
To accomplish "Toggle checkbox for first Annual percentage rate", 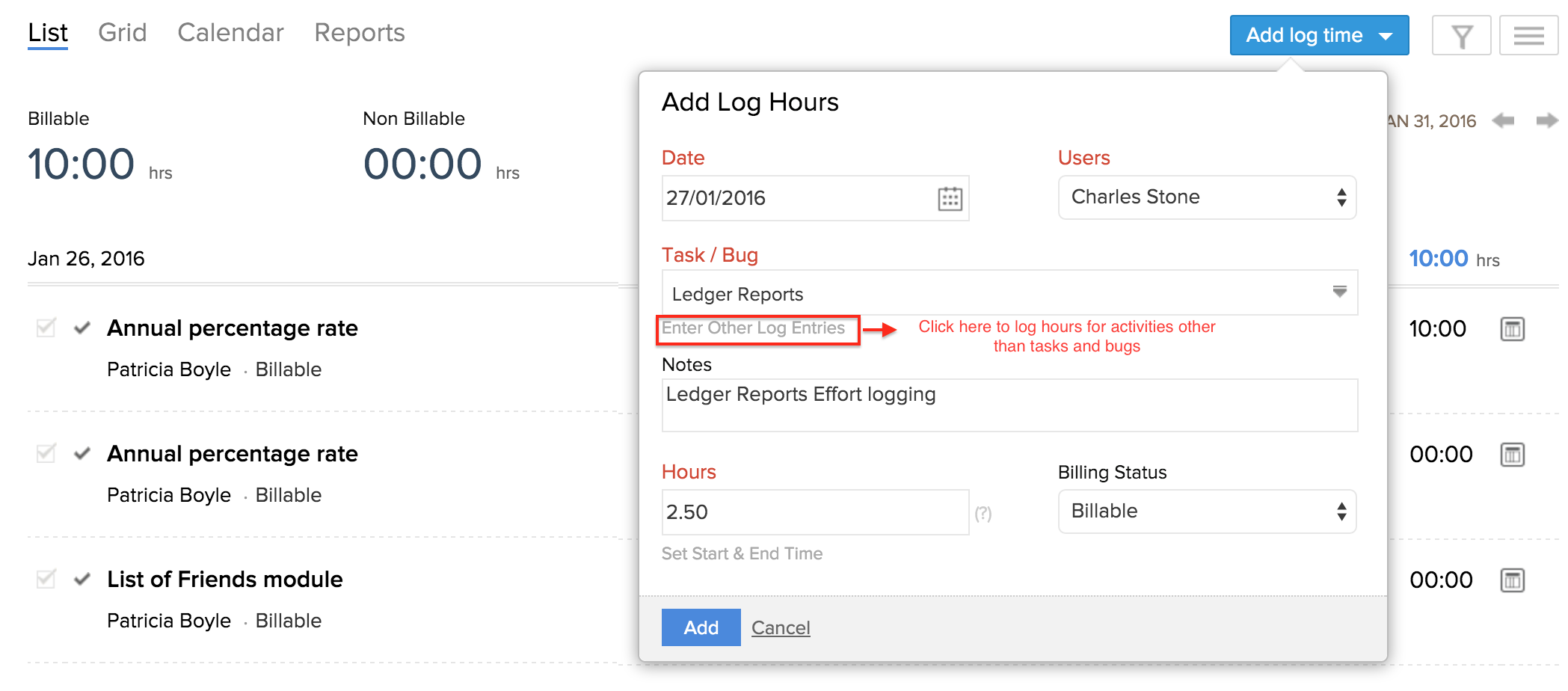I will [46, 328].
